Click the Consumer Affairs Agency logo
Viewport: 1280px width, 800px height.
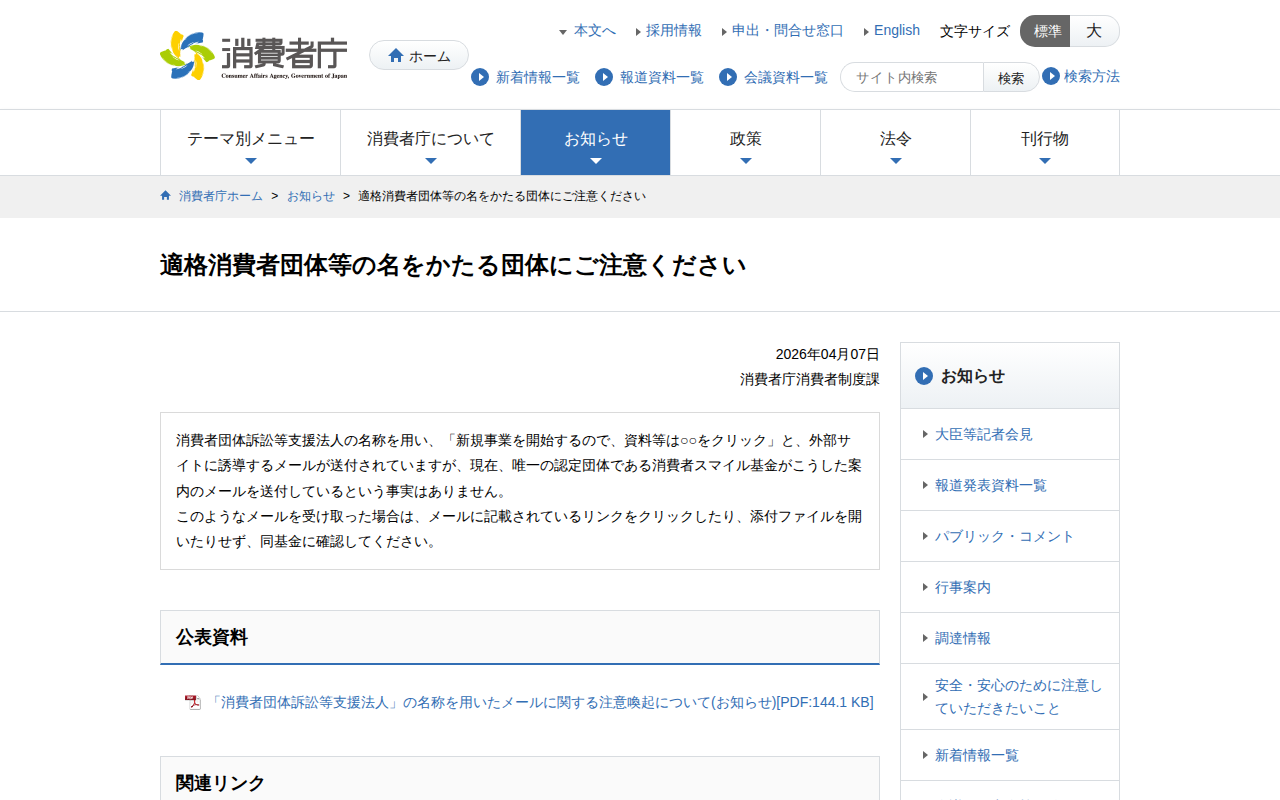[254, 56]
